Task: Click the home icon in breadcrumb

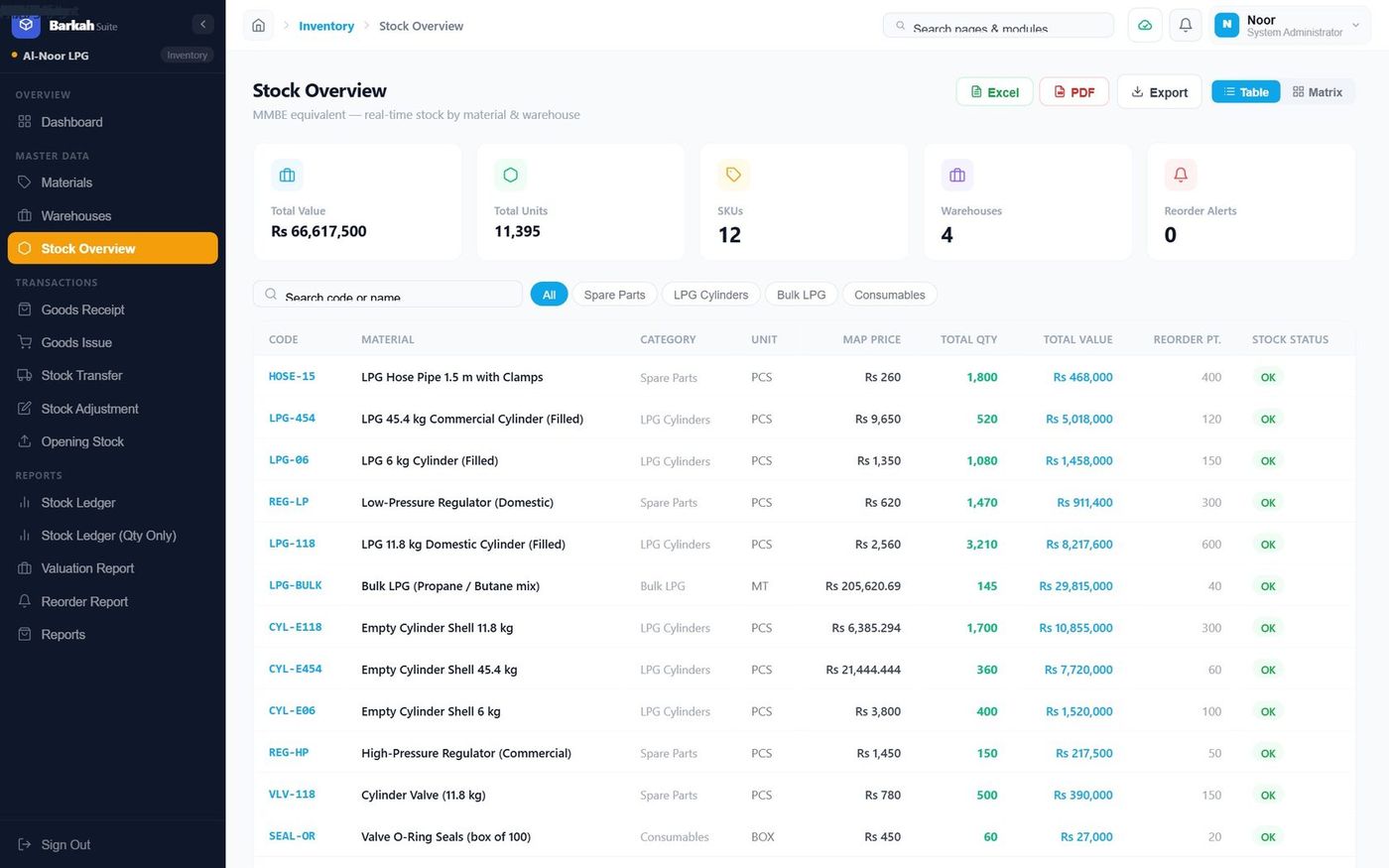Action: tap(258, 26)
